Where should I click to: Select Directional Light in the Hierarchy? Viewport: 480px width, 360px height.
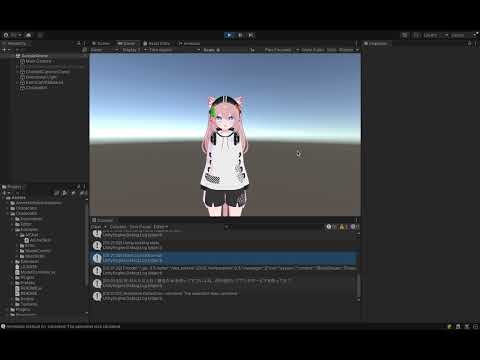(x=41, y=77)
